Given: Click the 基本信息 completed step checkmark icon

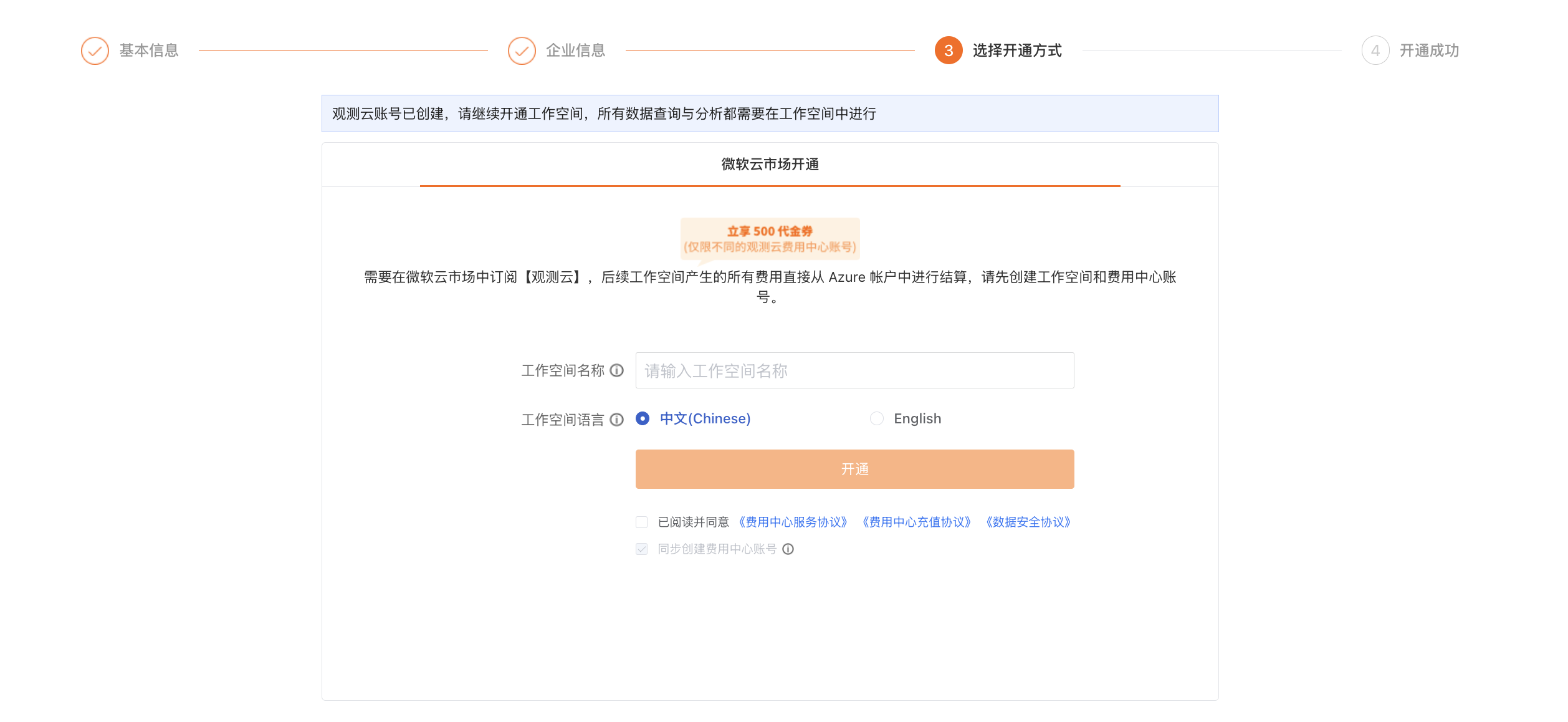Looking at the screenshot, I should (95, 51).
